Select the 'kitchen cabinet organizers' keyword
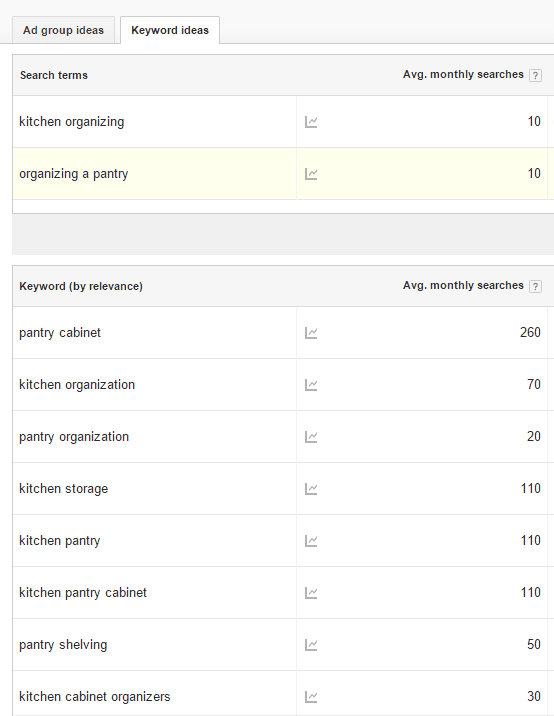The image size is (554, 716). tap(95, 697)
